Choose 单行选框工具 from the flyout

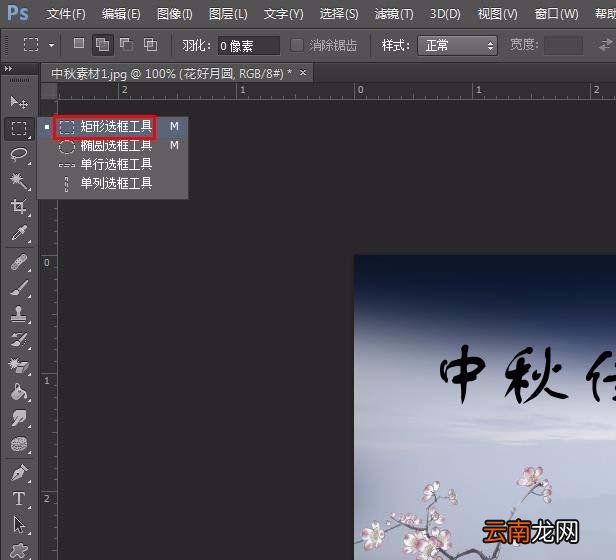113,164
